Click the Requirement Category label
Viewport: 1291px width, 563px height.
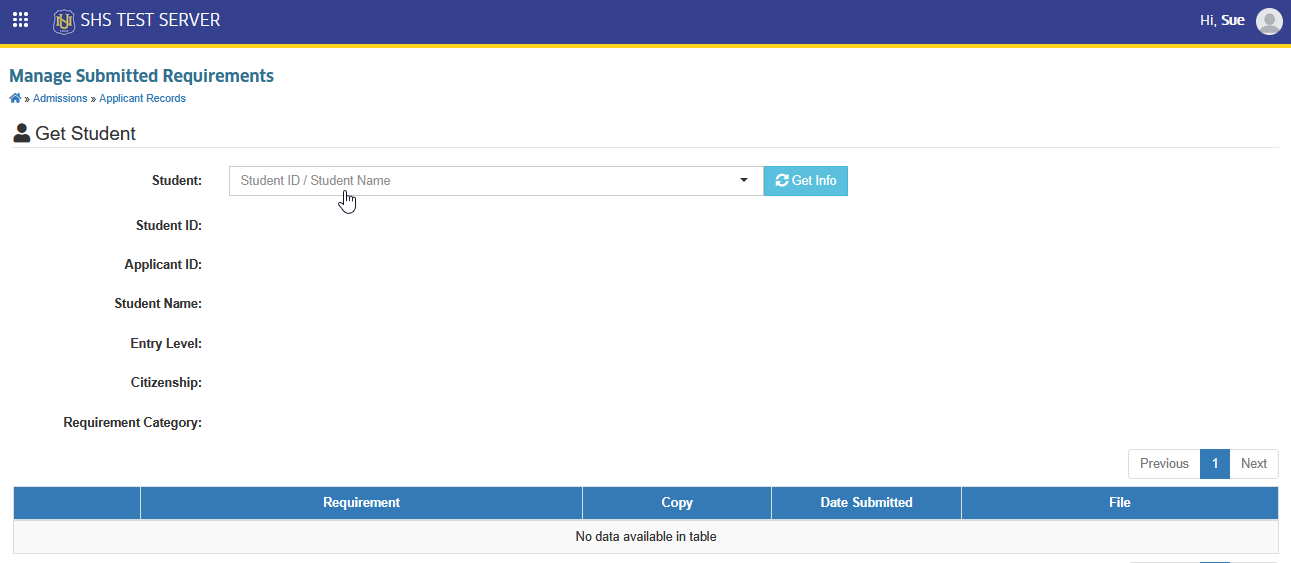pyautogui.click(x=133, y=423)
